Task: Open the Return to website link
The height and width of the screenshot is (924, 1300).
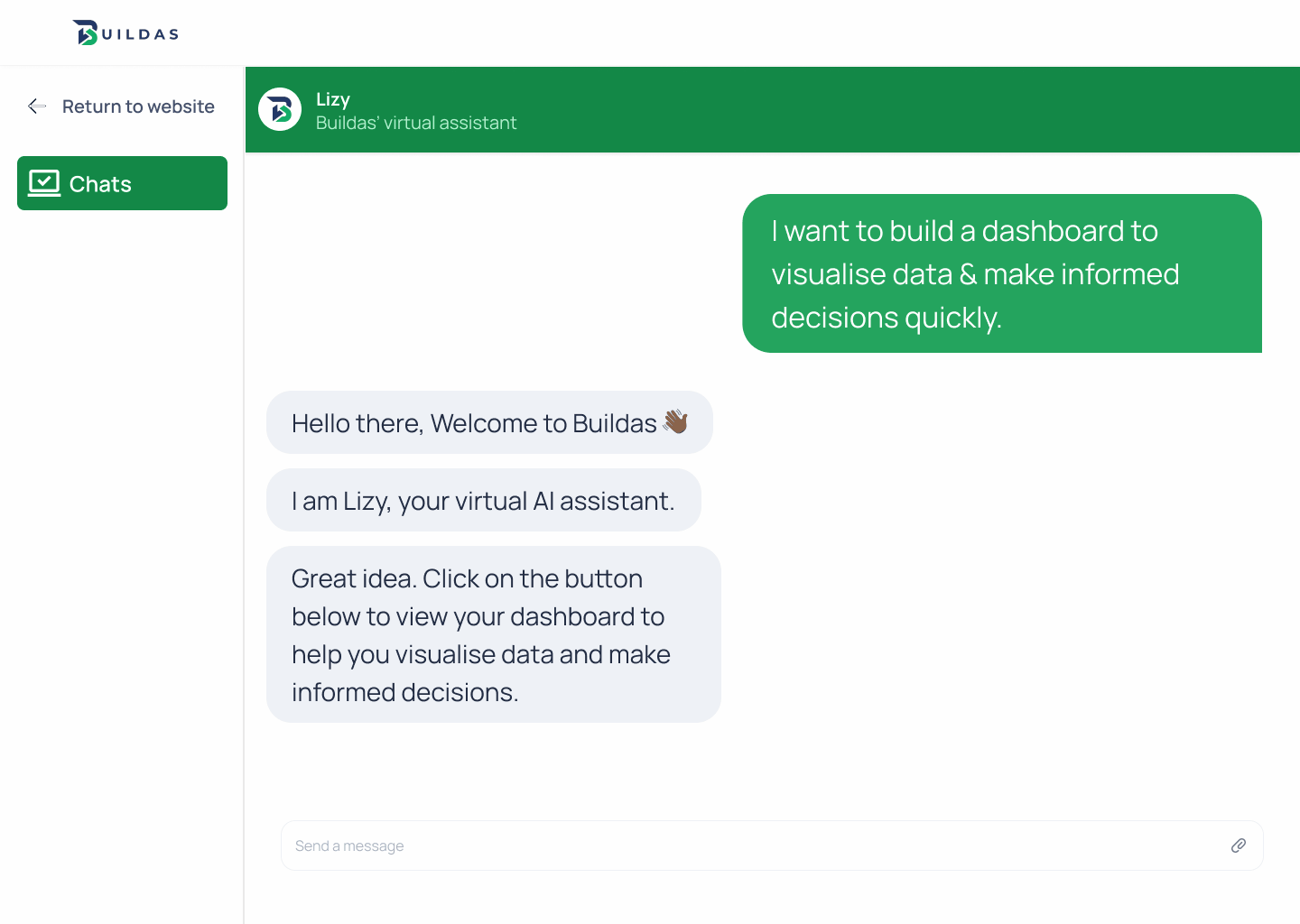Action: pos(138,106)
